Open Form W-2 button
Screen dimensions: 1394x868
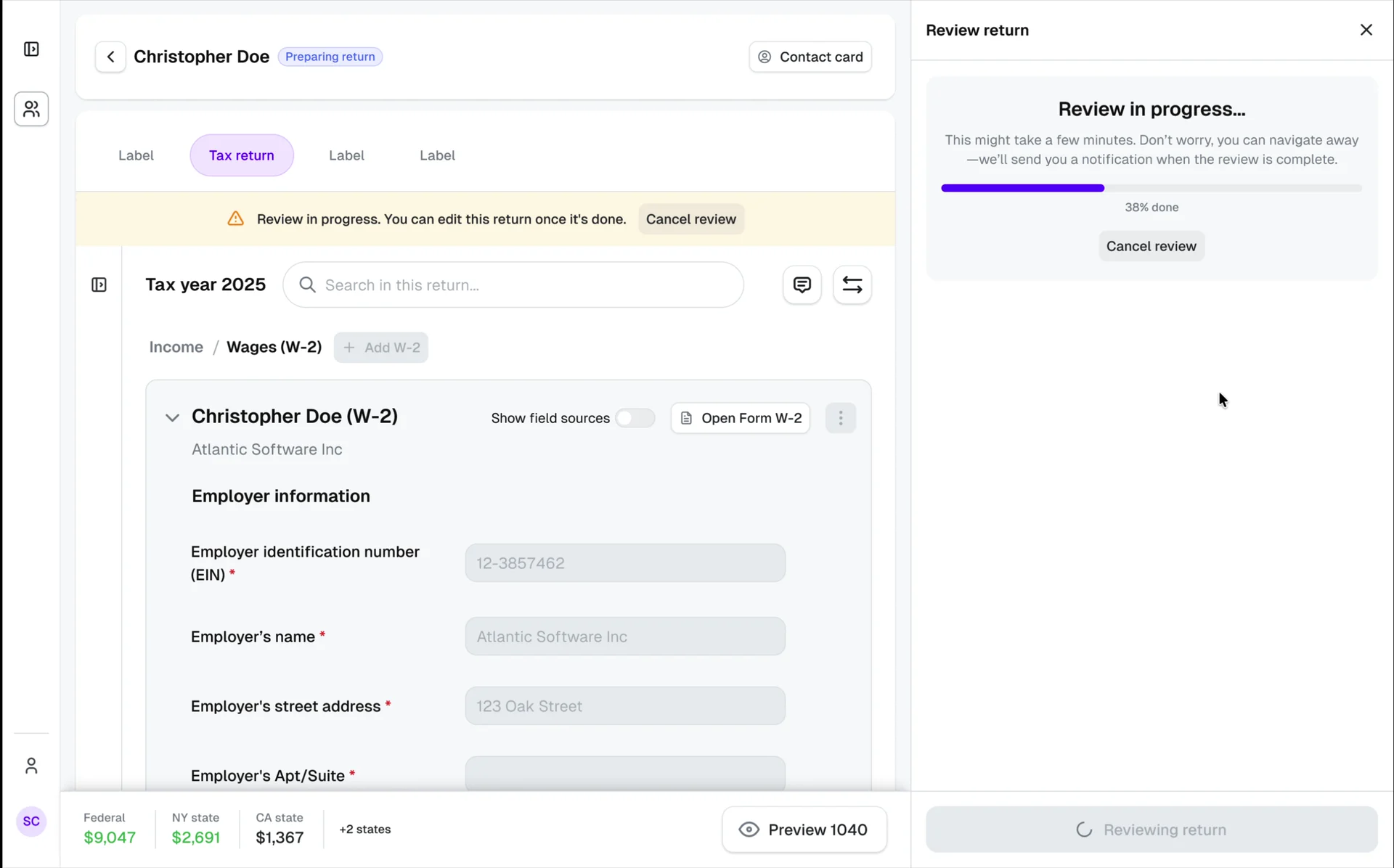[x=740, y=418]
